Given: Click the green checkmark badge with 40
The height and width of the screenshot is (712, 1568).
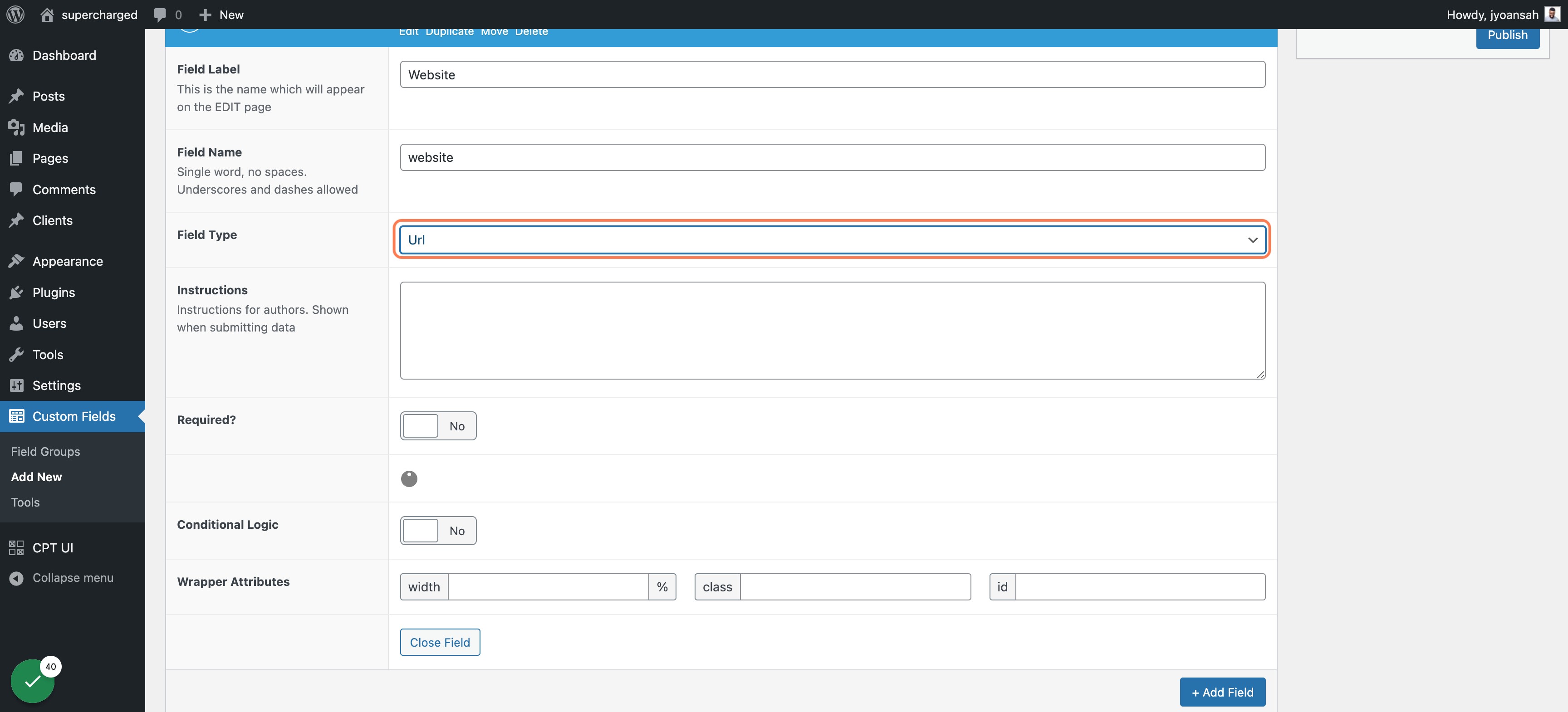Looking at the screenshot, I should coord(33,681).
